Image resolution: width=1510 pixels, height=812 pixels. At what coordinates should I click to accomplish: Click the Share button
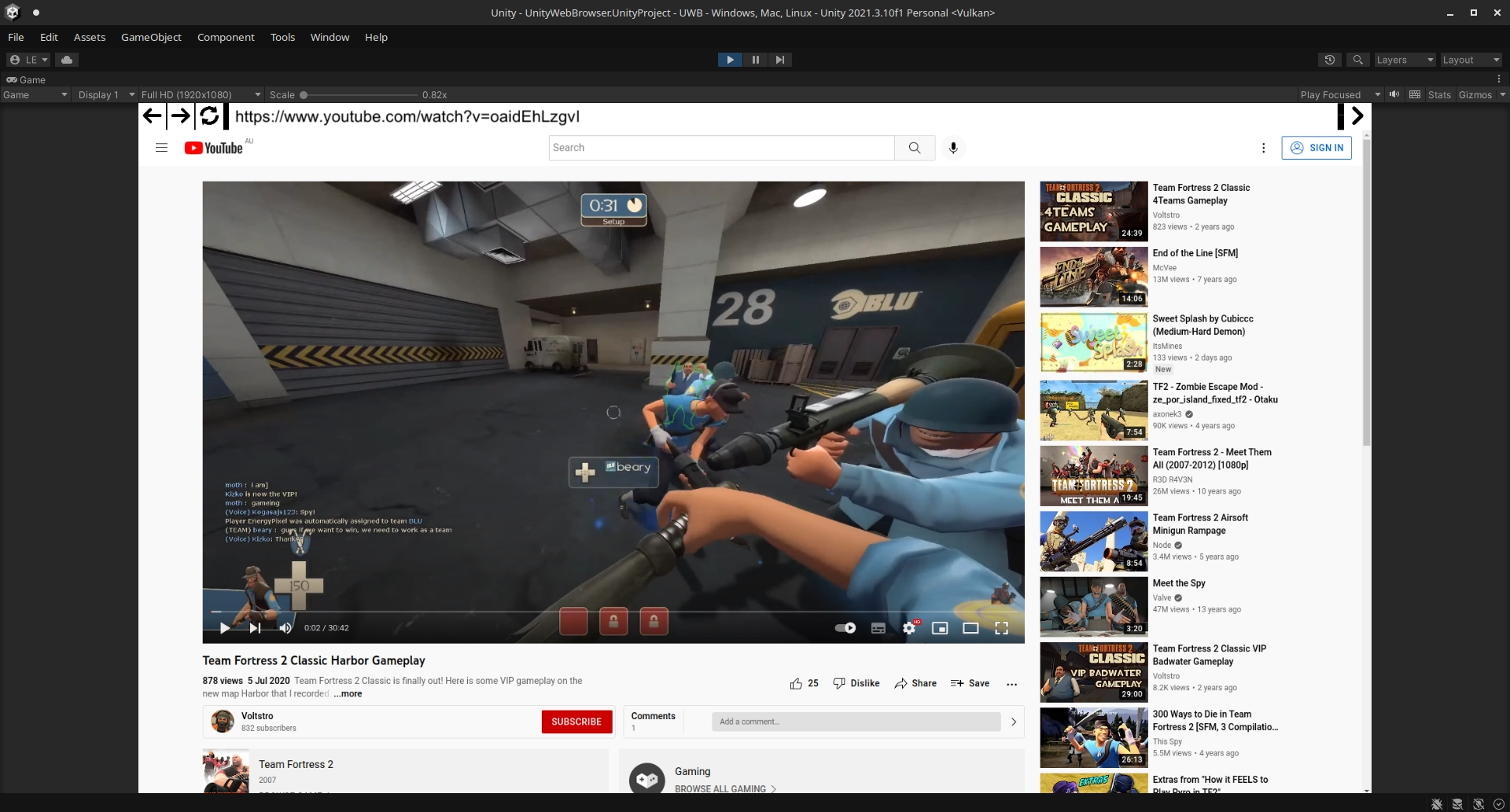pyautogui.click(x=915, y=684)
